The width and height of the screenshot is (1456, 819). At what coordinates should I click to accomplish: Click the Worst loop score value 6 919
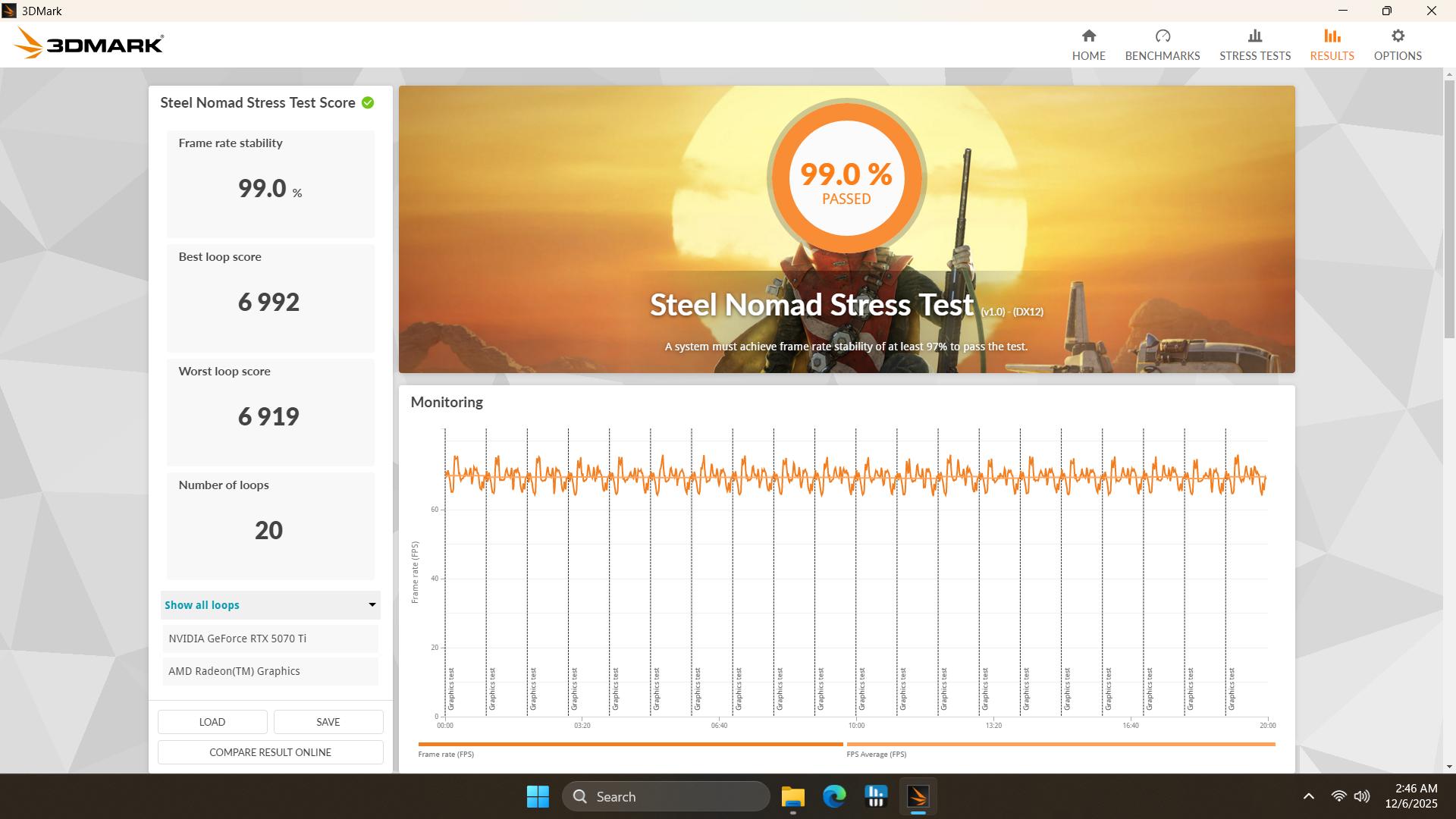pyautogui.click(x=268, y=416)
